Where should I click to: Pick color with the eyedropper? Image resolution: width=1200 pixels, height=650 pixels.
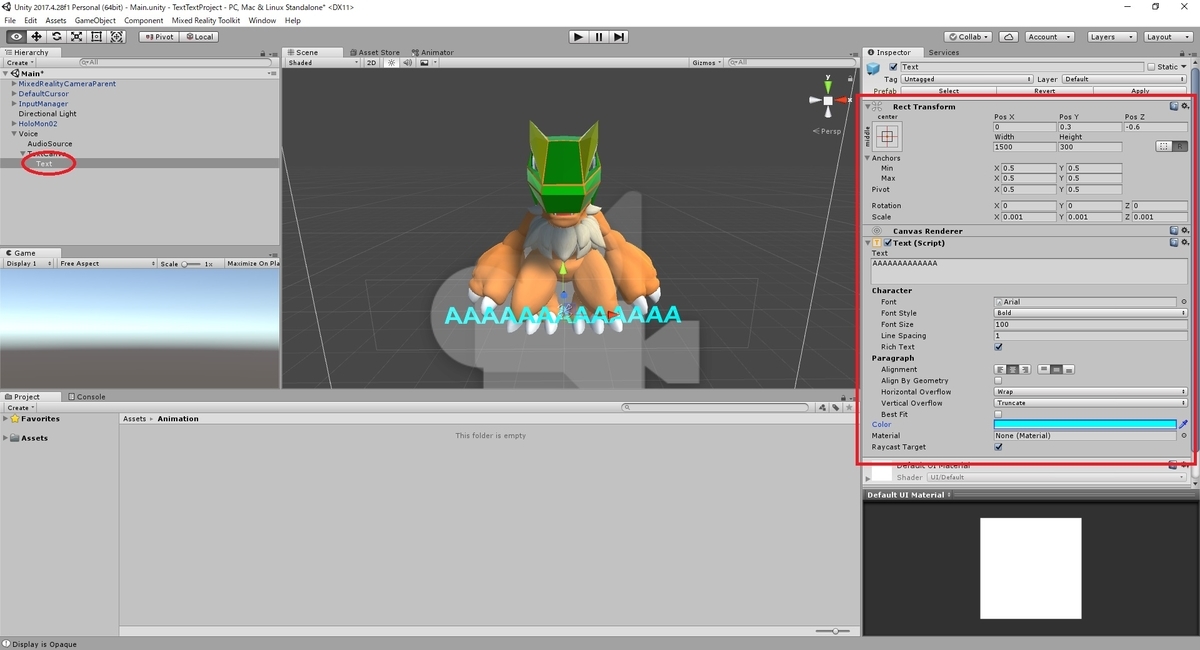tap(1184, 424)
